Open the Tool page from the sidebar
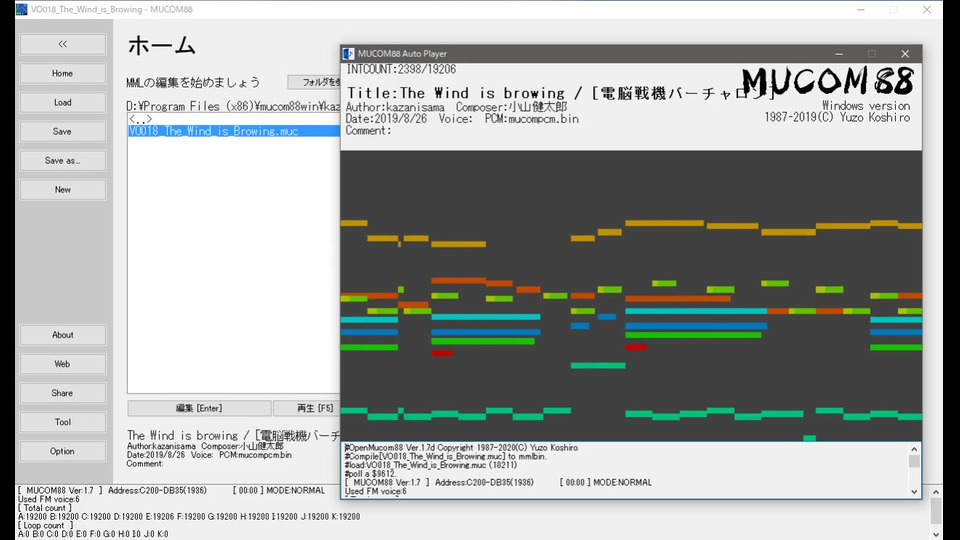Viewport: 960px width, 540px height. tap(62, 422)
